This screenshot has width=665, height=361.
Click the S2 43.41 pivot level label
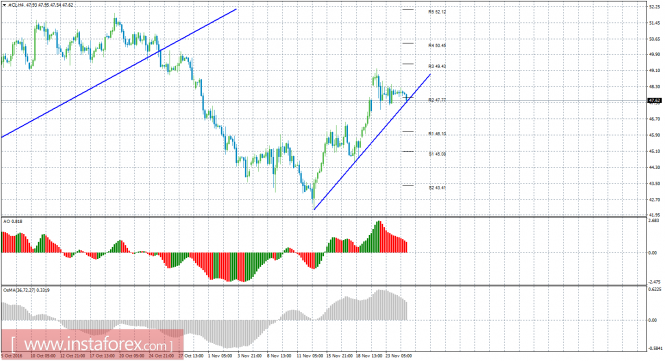point(438,188)
